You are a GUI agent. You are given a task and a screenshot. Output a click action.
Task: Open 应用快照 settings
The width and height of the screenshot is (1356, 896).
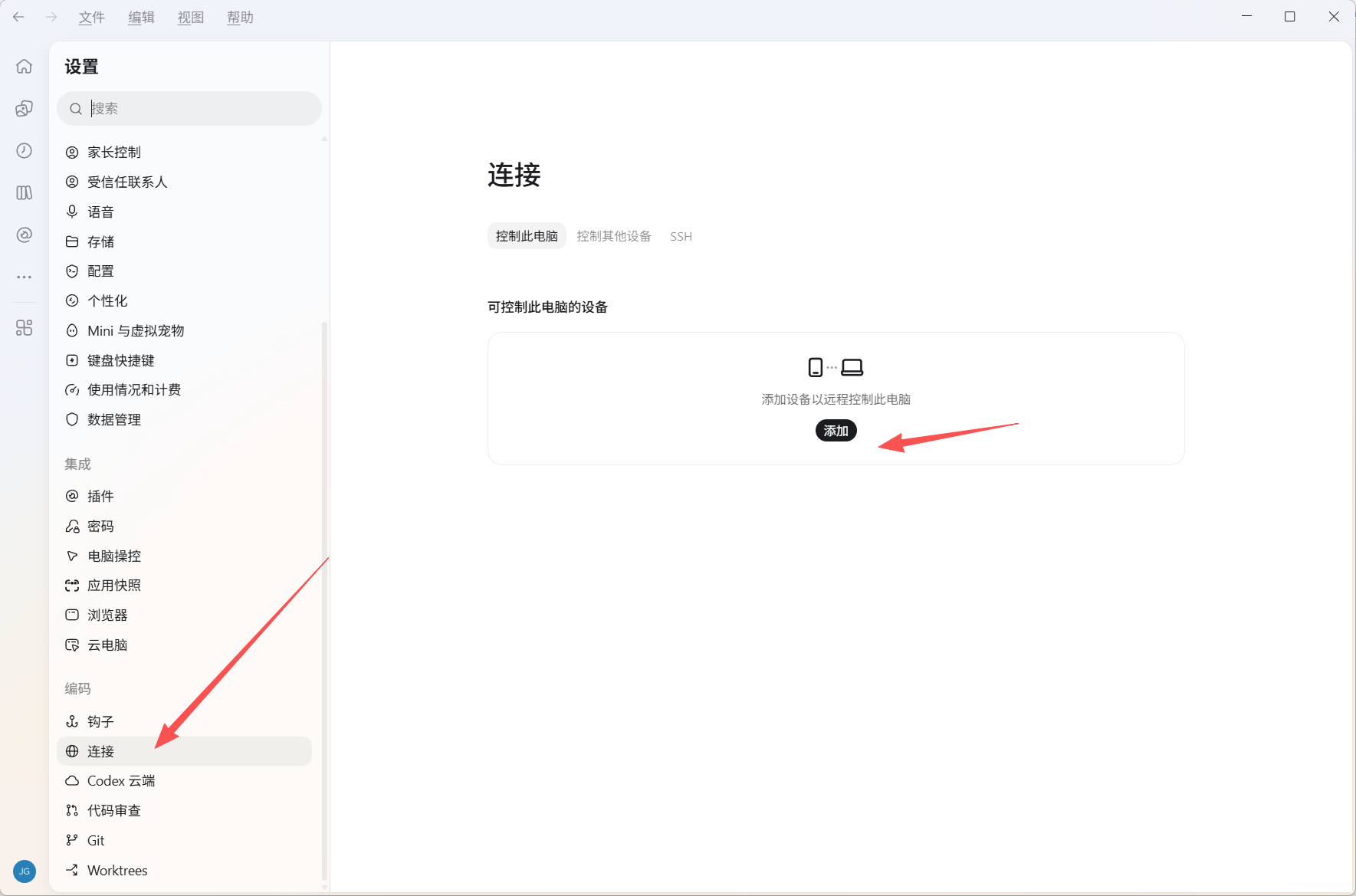[184, 586]
